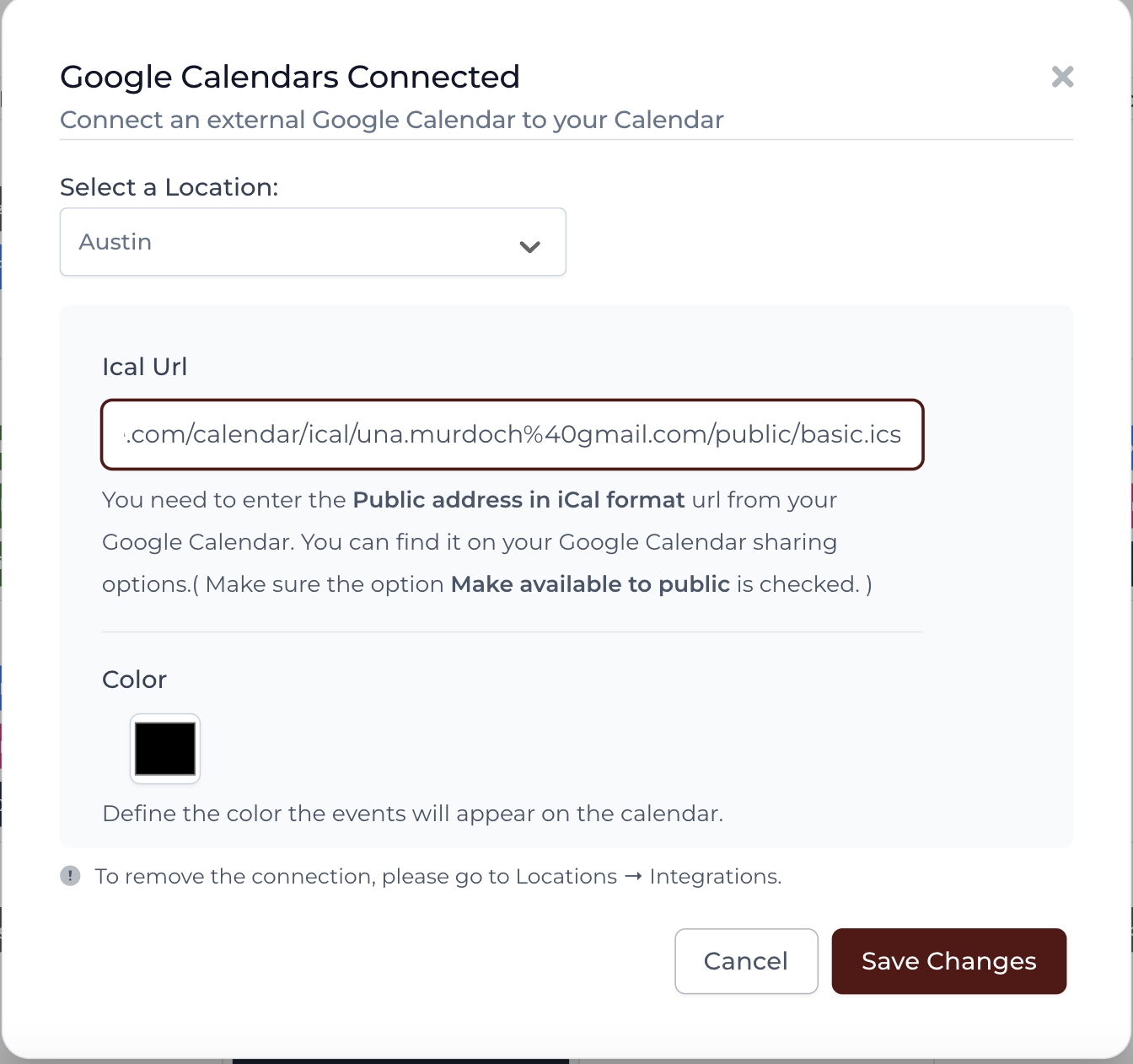Click the Cancel button
Image resolution: width=1133 pixels, height=1064 pixels.
point(746,961)
